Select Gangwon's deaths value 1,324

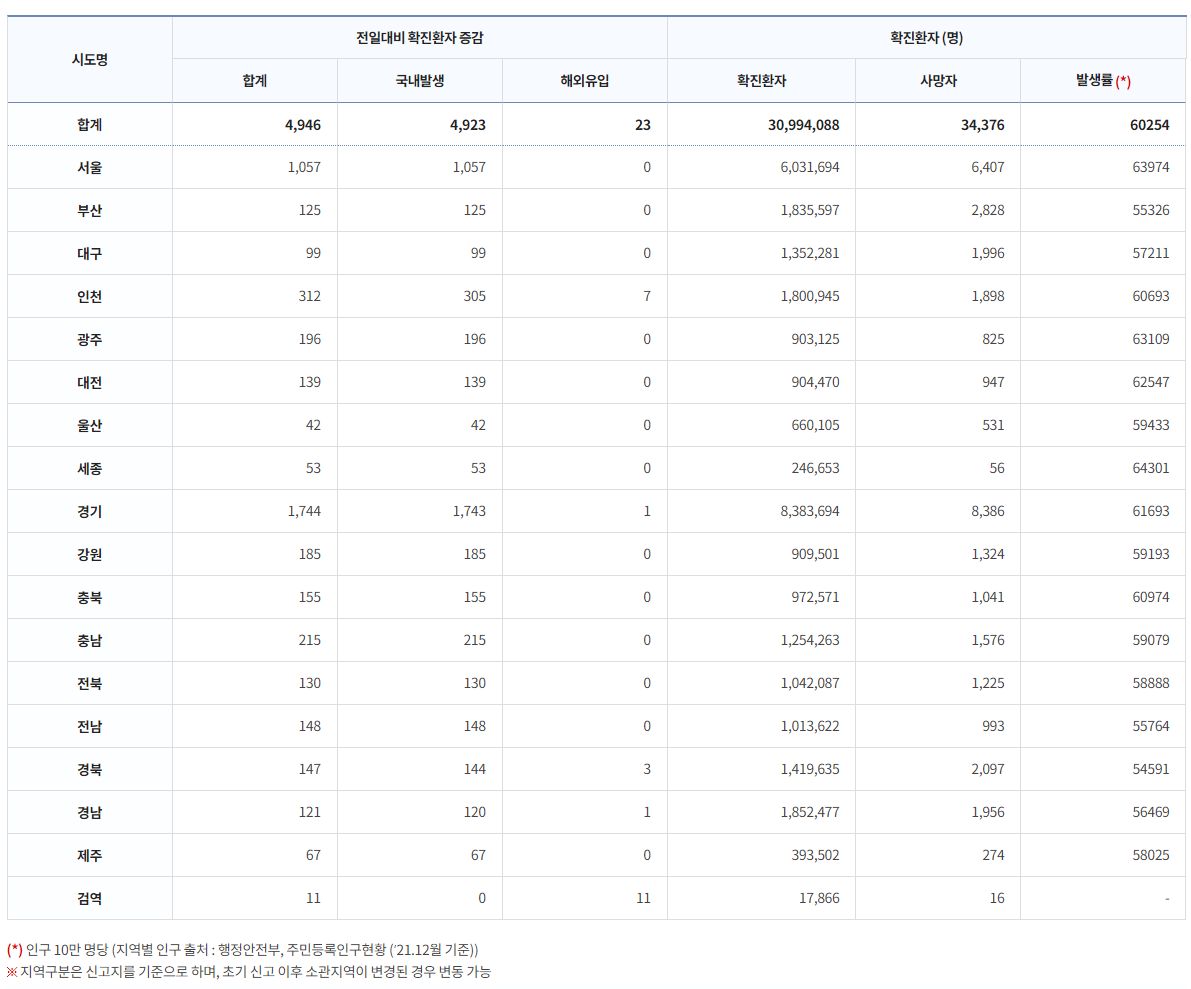(987, 554)
